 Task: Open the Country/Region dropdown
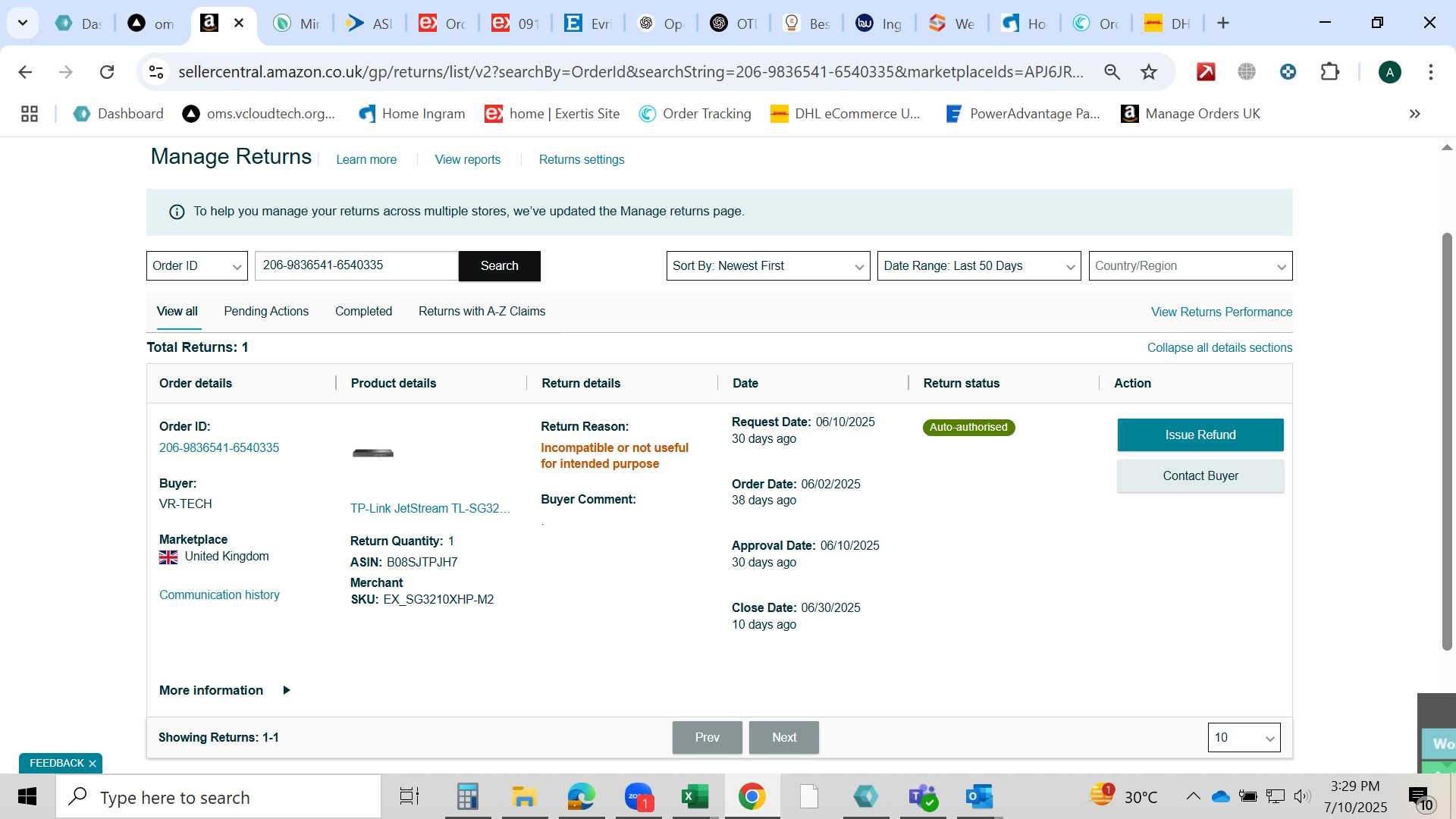click(x=1191, y=266)
